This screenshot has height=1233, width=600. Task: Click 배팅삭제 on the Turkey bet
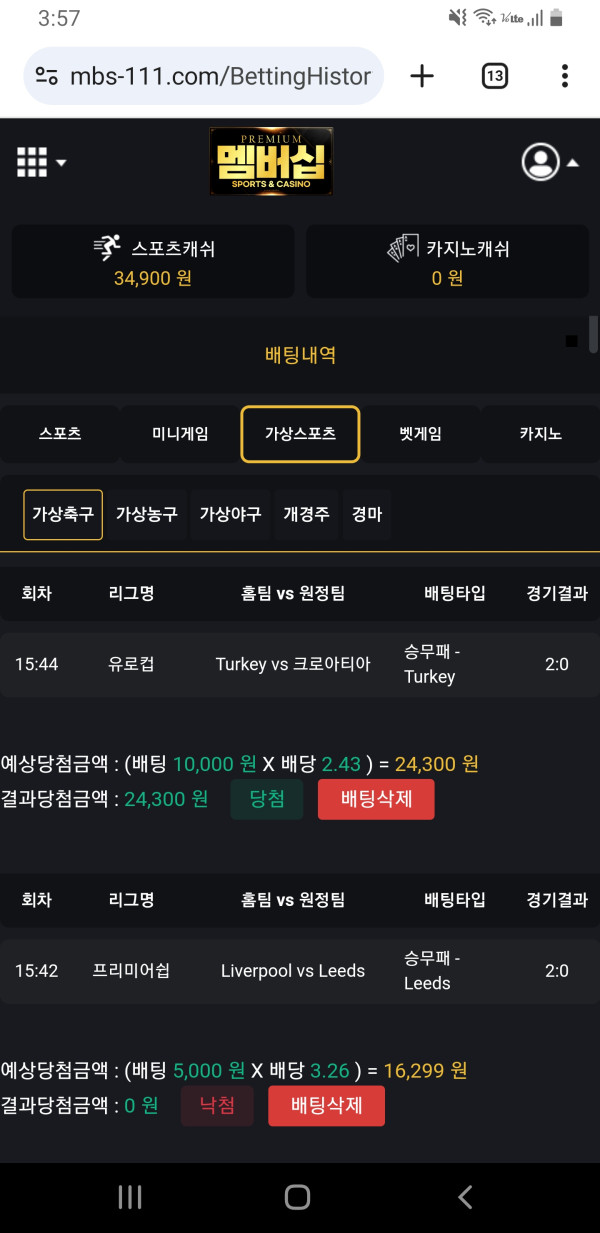point(376,799)
